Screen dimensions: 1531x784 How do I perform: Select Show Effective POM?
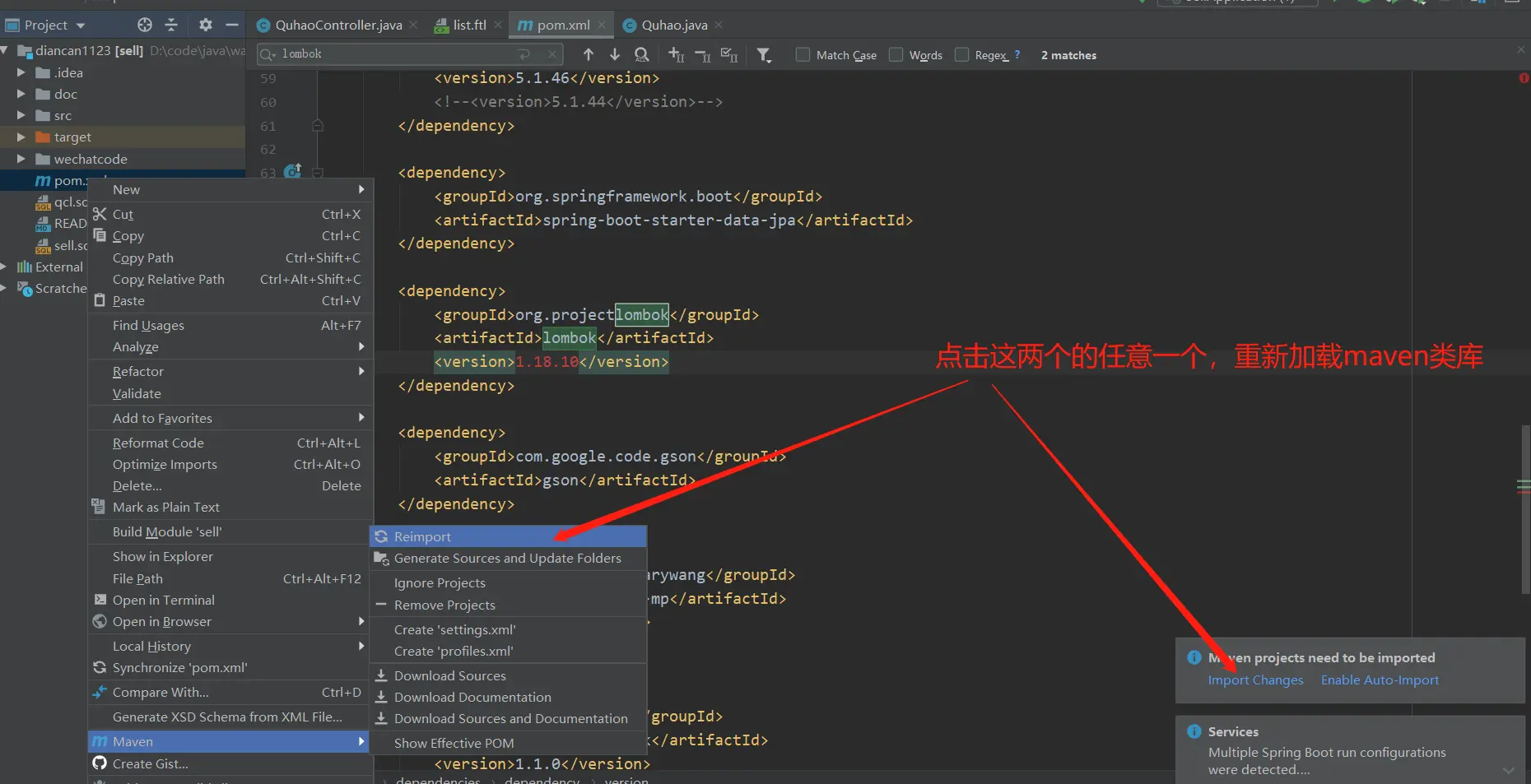508,743
